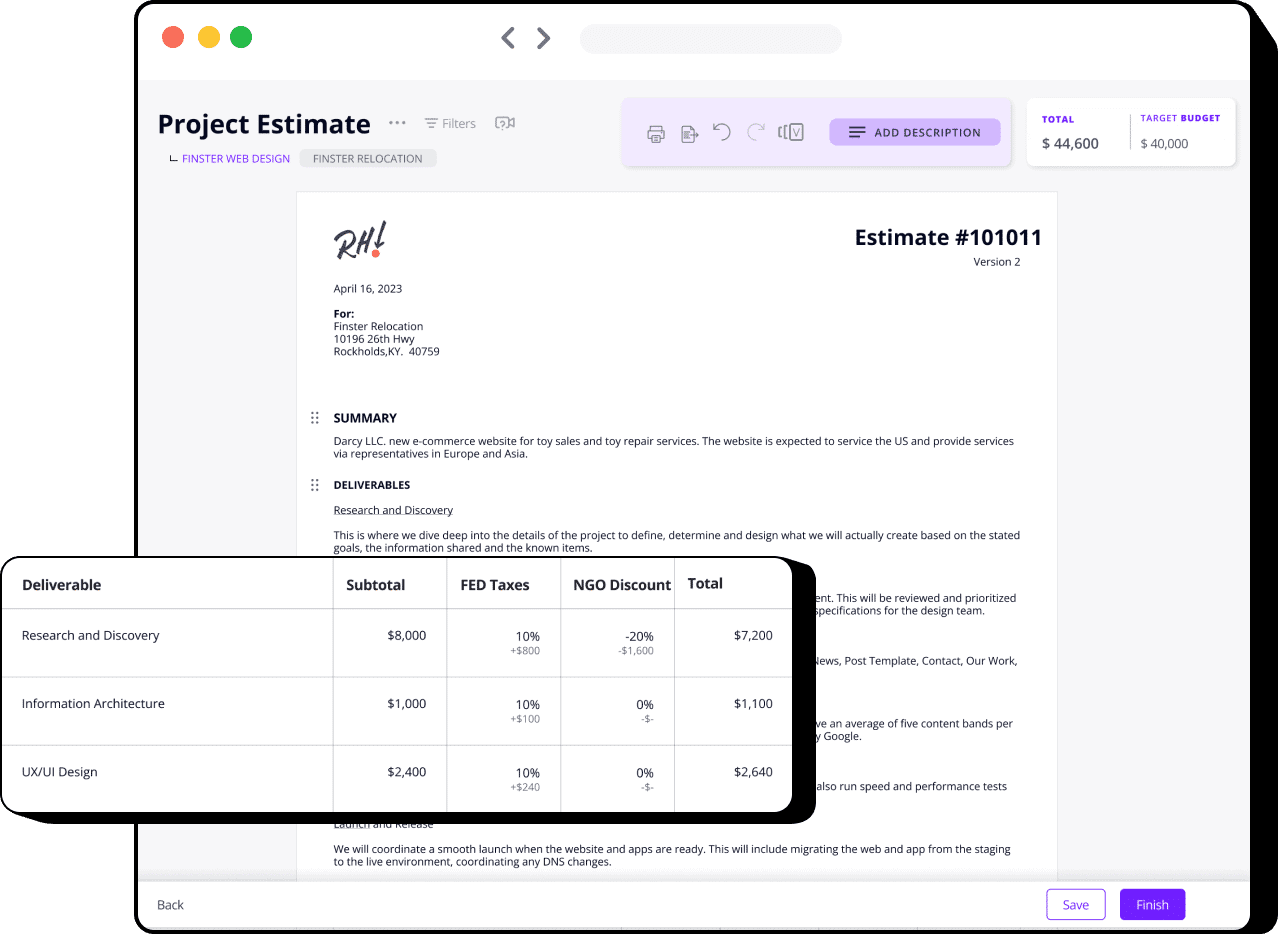
Task: Open the FINSTER WEB DESIGN breadcrumb
Action: 236,158
